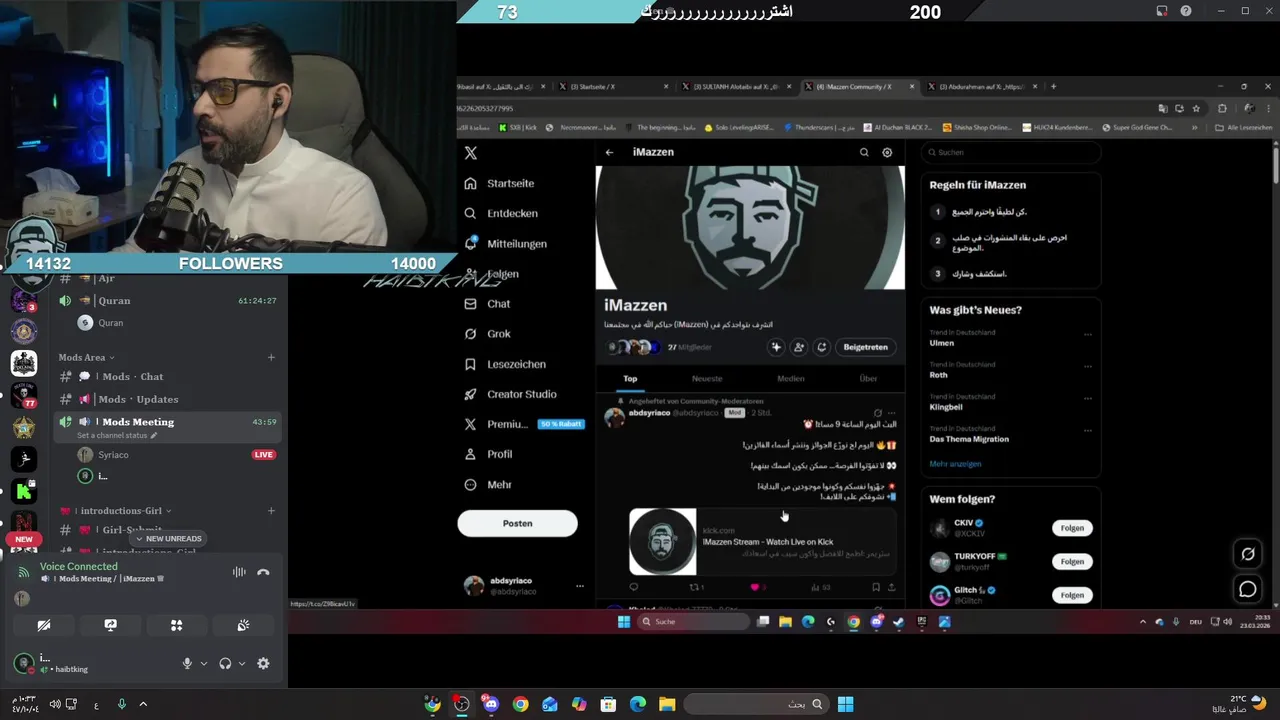
Task: Open more options for Ulmen trend
Action: [x=1088, y=334]
